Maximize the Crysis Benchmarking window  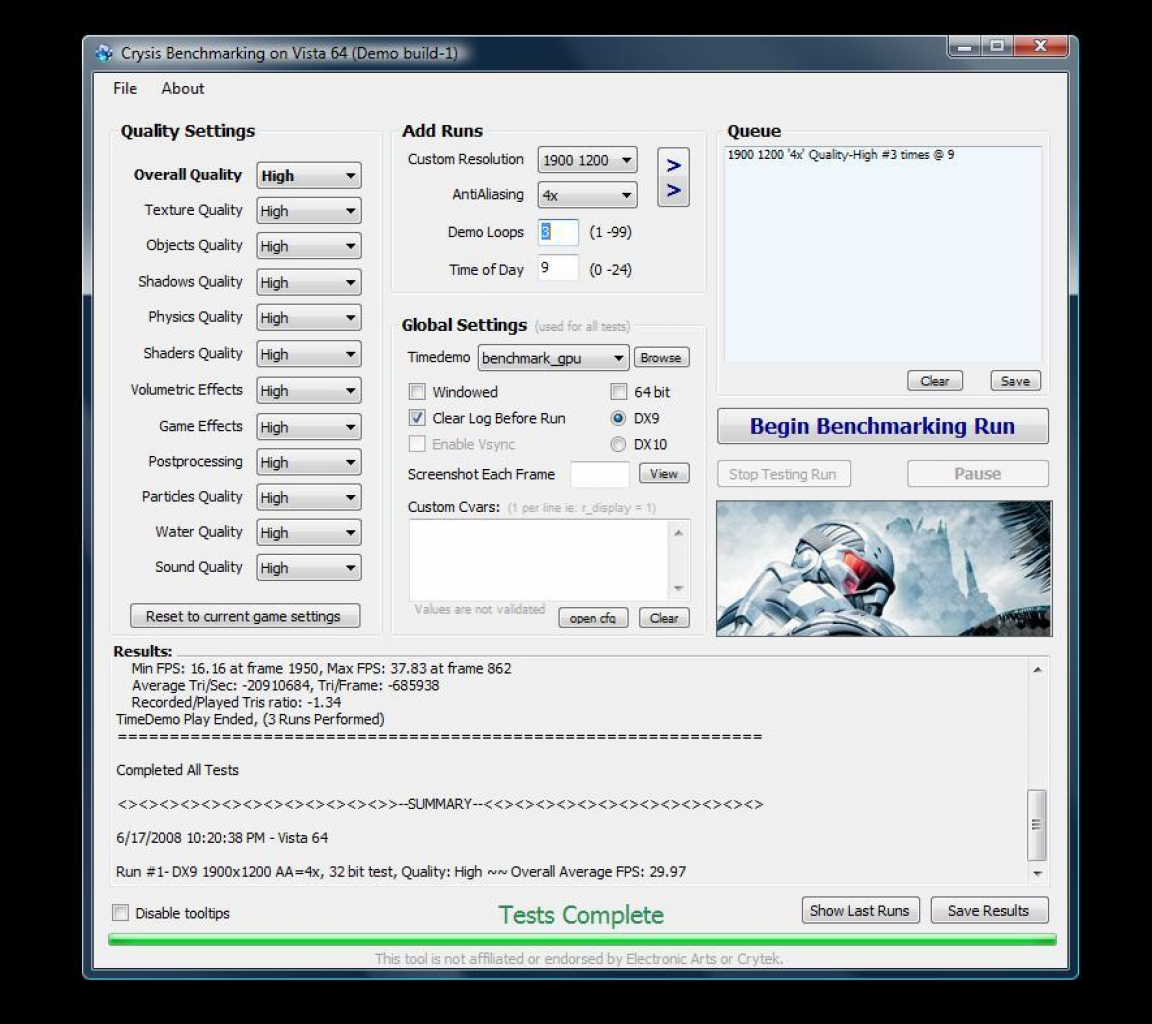tap(997, 46)
